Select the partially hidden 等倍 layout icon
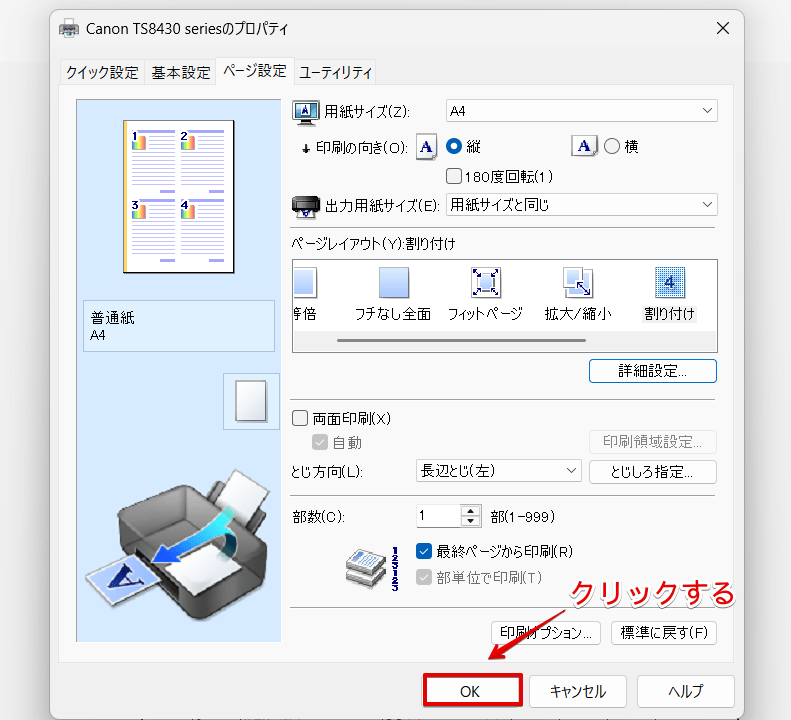791x720 pixels. [x=305, y=283]
